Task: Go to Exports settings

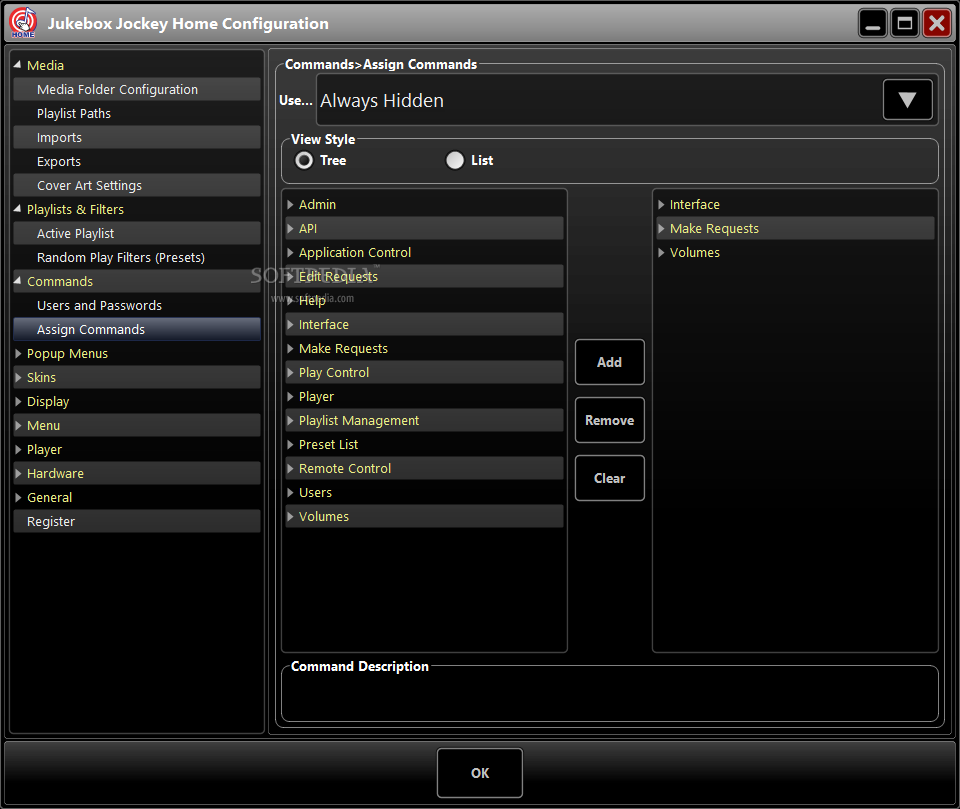Action: [137, 161]
